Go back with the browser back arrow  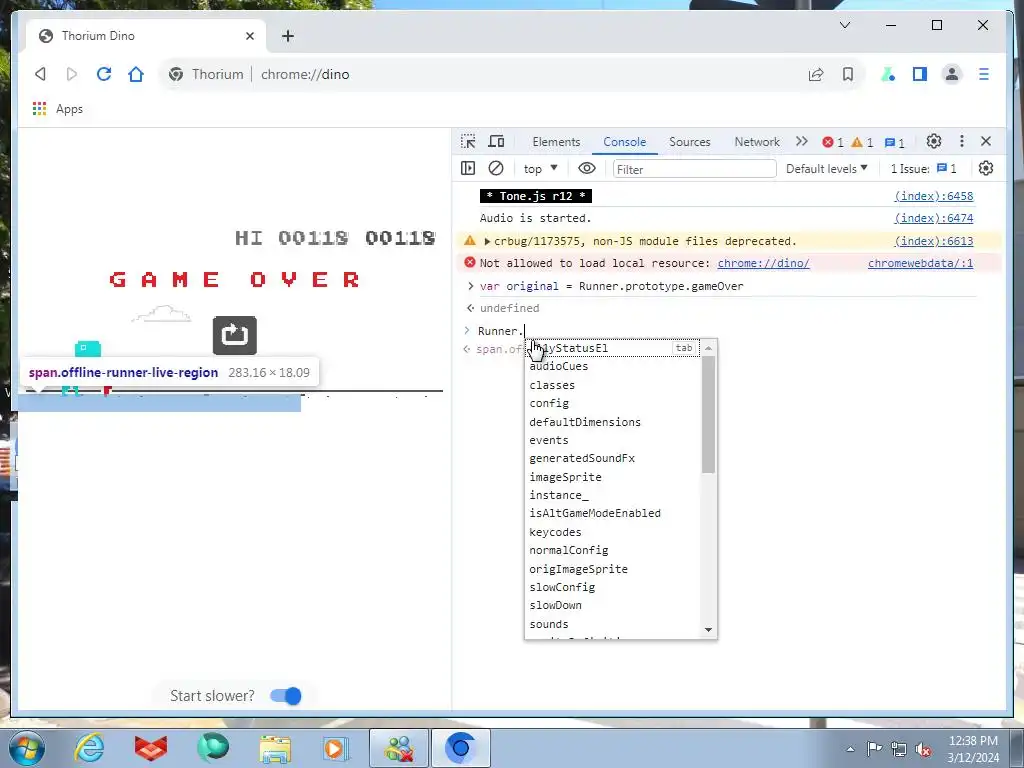click(x=40, y=74)
